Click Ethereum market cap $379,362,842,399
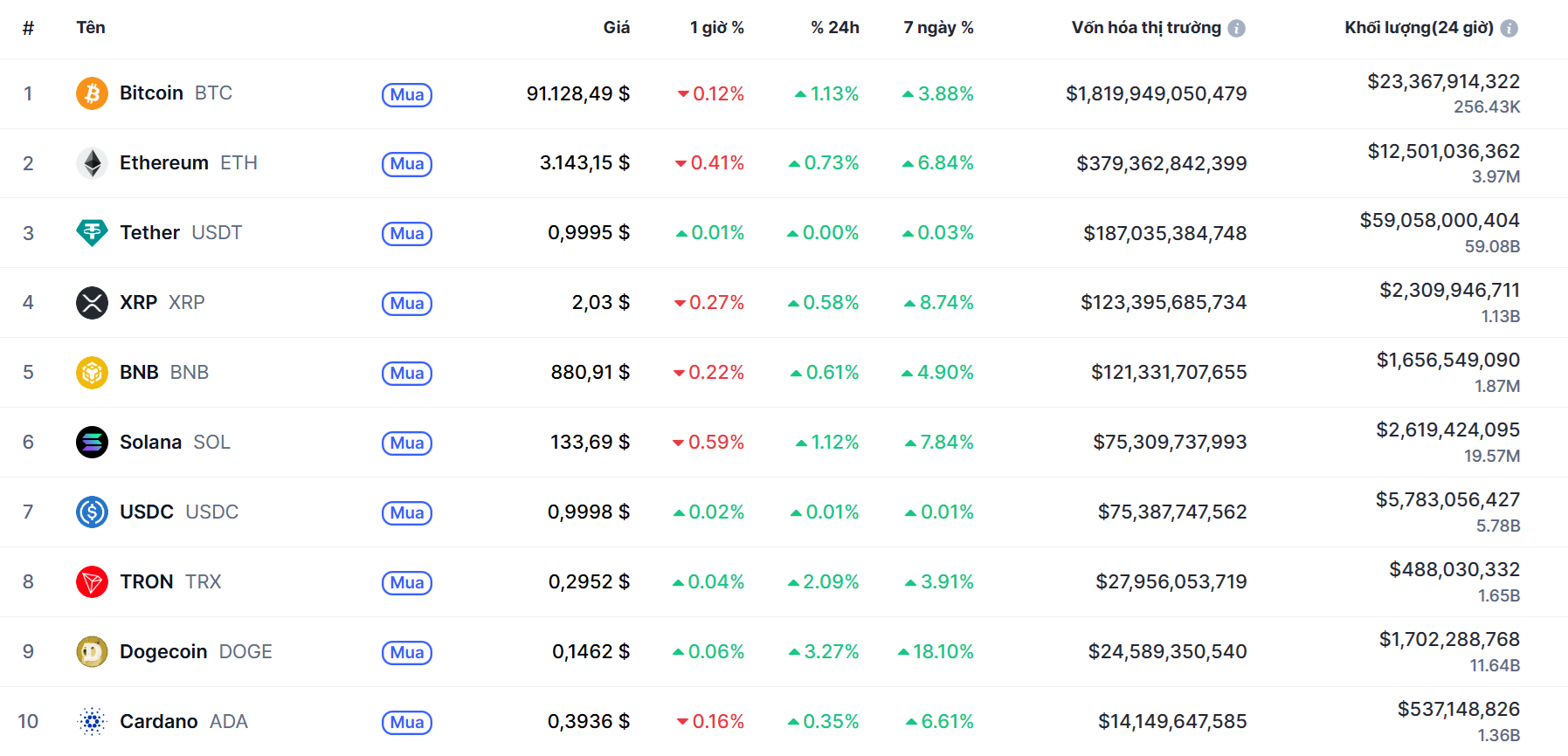Image resolution: width=1568 pixels, height=756 pixels. click(x=1162, y=163)
